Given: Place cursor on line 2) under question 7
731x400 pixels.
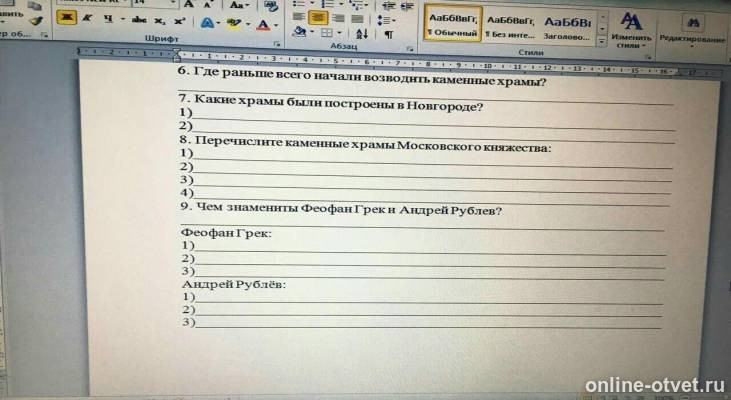Looking at the screenshot, I should (x=427, y=132).
